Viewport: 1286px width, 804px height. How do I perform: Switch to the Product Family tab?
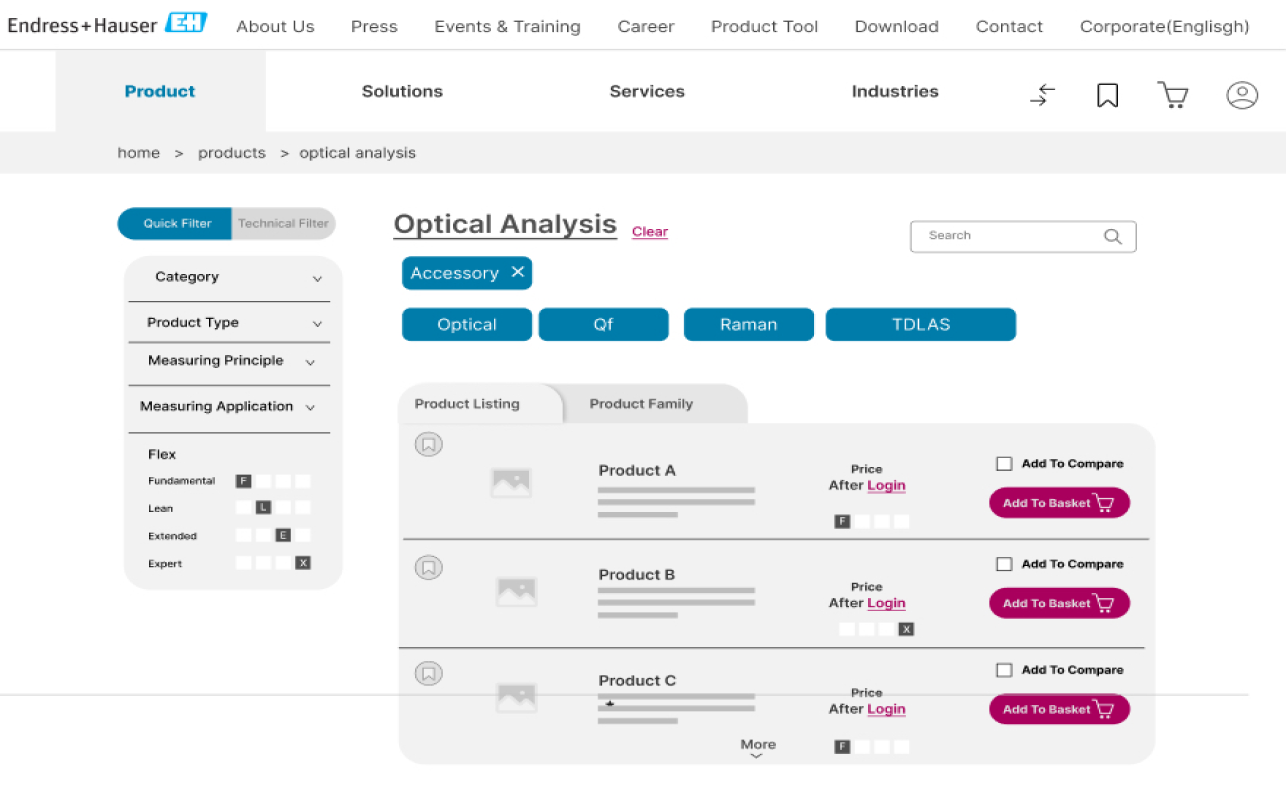[x=641, y=404]
